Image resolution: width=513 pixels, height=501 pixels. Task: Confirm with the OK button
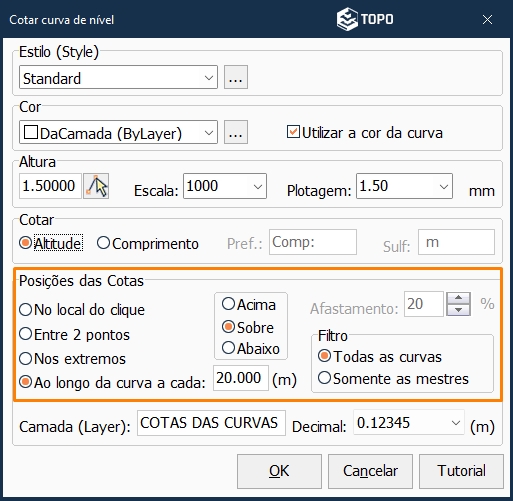pyautogui.click(x=279, y=471)
